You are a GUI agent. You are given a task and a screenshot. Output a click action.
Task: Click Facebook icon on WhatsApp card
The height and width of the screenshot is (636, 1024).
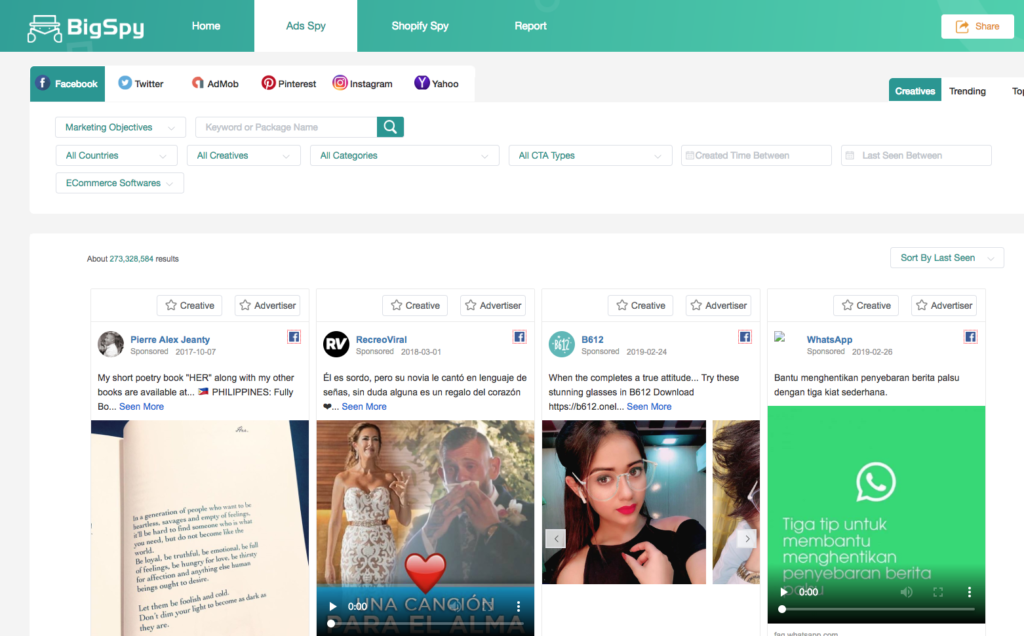pyautogui.click(x=970, y=337)
